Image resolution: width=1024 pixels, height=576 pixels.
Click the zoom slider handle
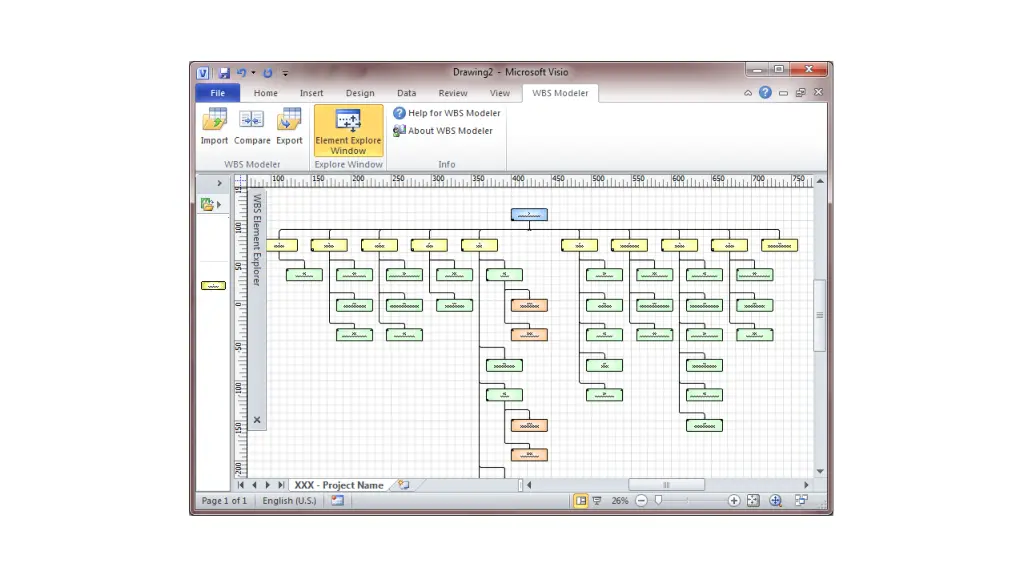[x=658, y=500]
